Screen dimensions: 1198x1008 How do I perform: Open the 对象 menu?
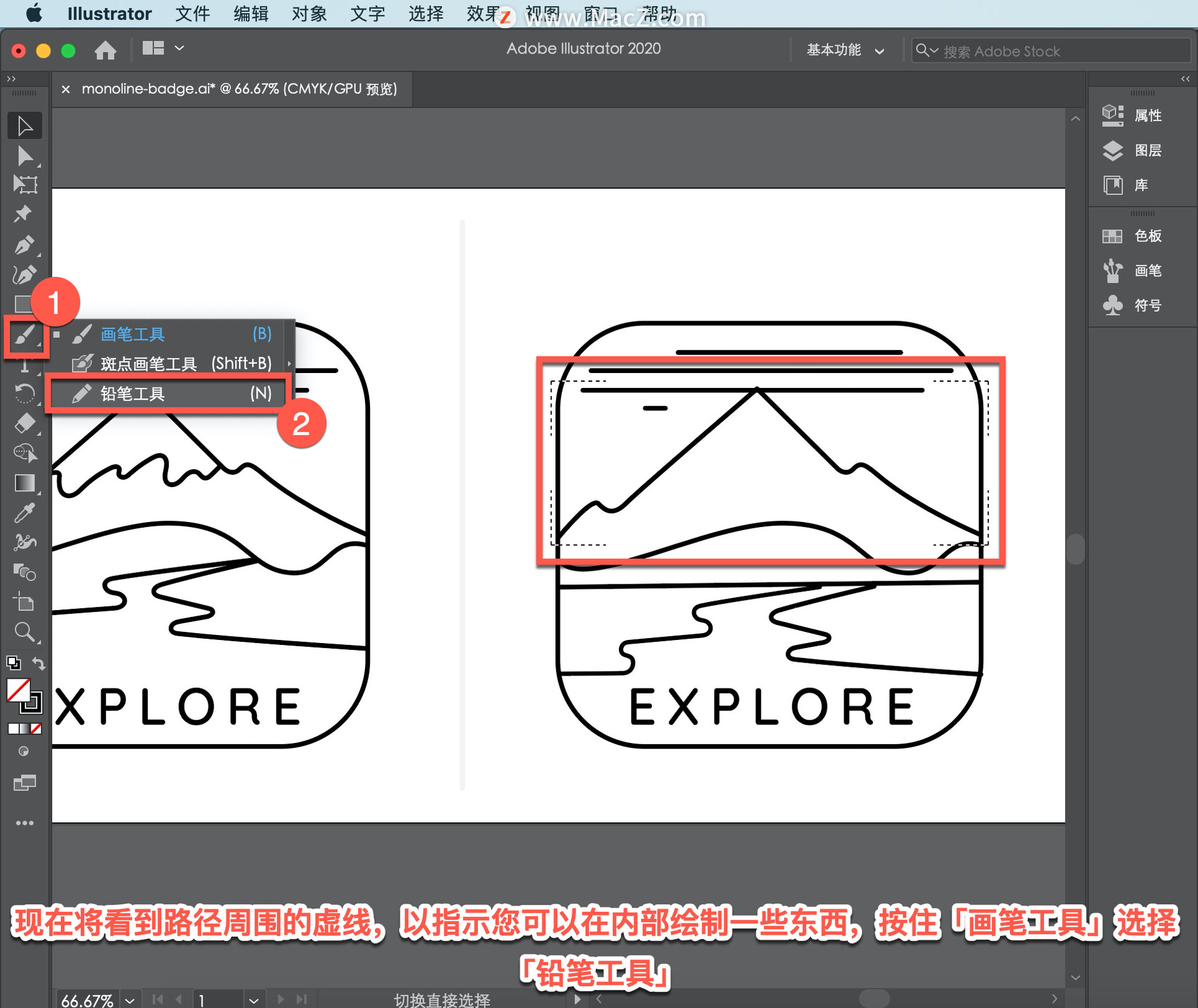coord(309,13)
